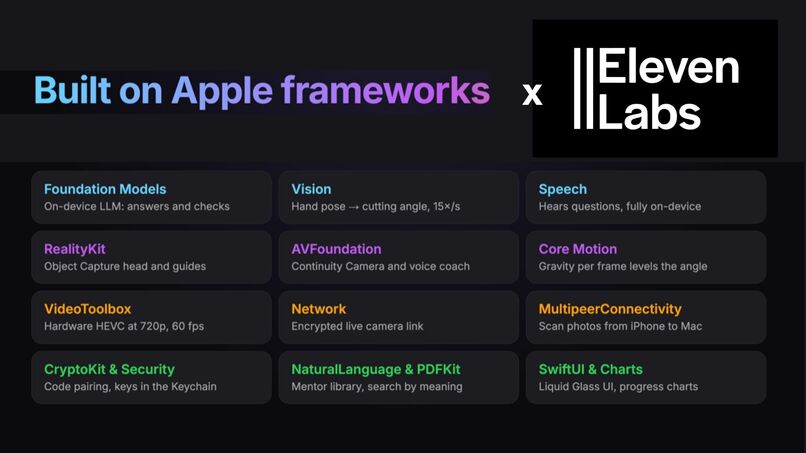Select the Core Motion card title
Image resolution: width=806 pixels, height=453 pixels.
pos(577,249)
